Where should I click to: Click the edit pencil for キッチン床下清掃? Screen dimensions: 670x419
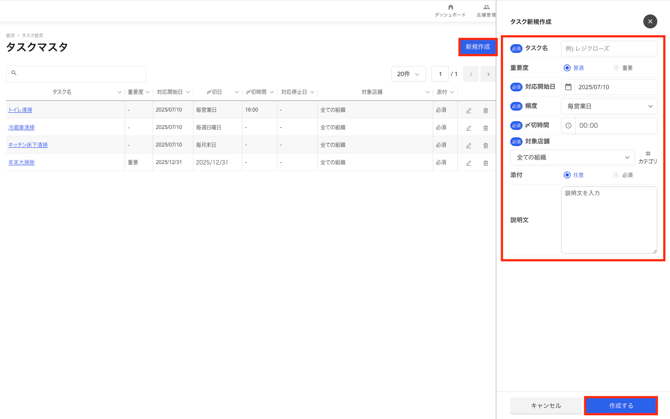pyautogui.click(x=468, y=145)
